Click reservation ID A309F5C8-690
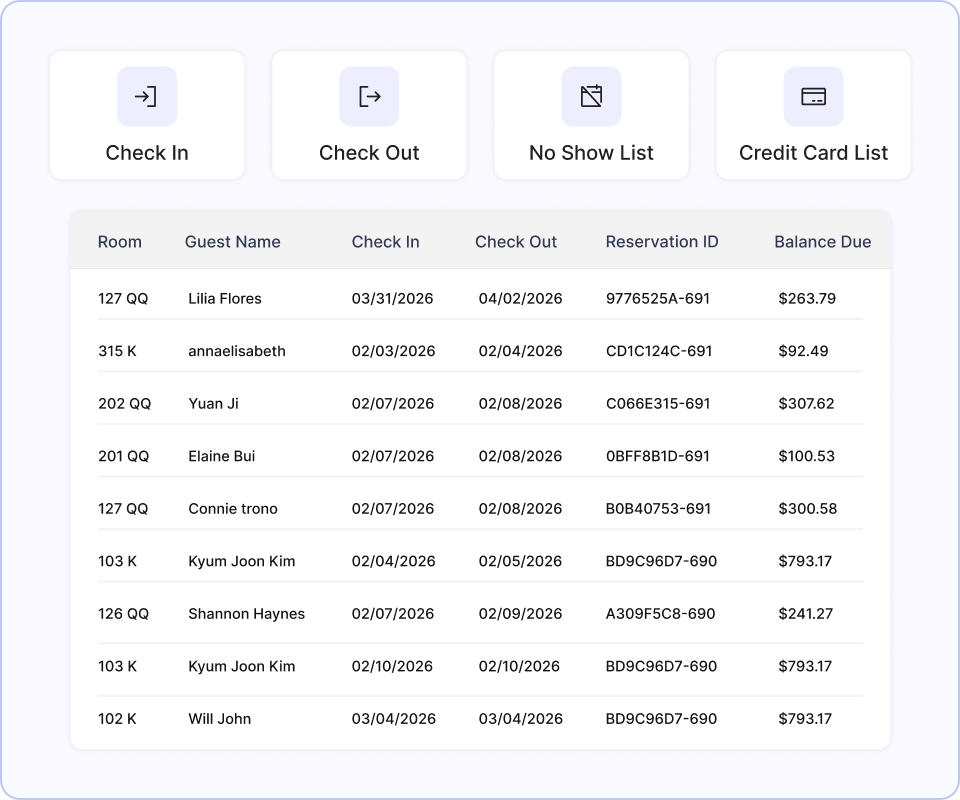 click(660, 614)
